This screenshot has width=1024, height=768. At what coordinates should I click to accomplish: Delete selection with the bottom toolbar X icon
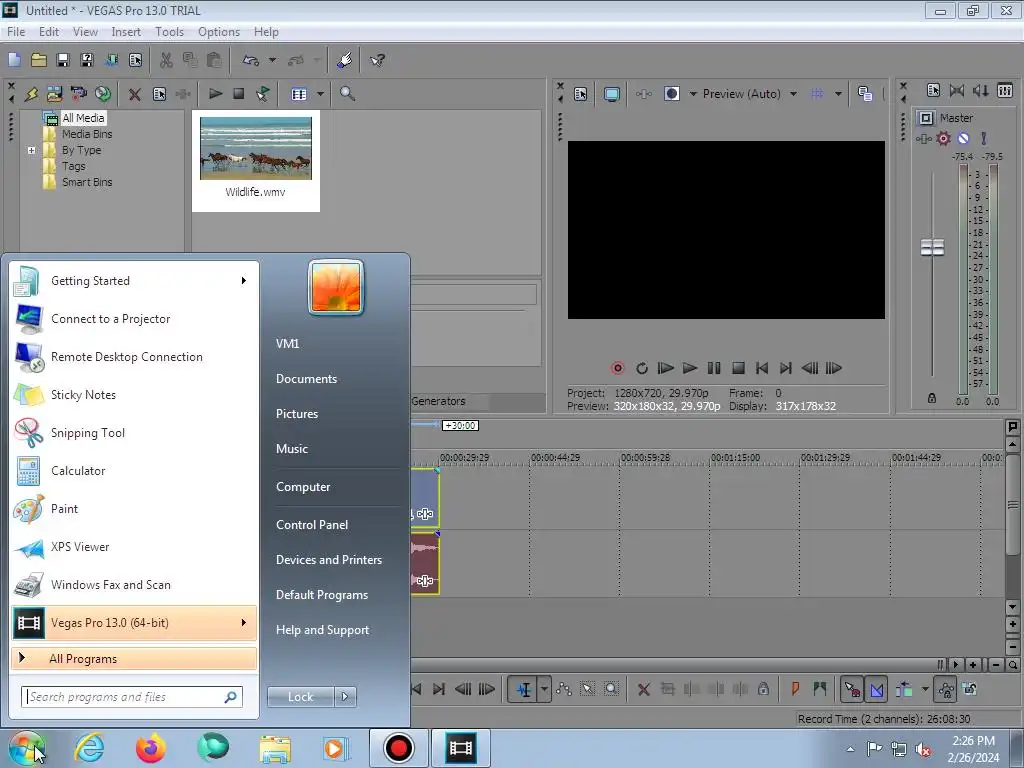pyautogui.click(x=643, y=689)
